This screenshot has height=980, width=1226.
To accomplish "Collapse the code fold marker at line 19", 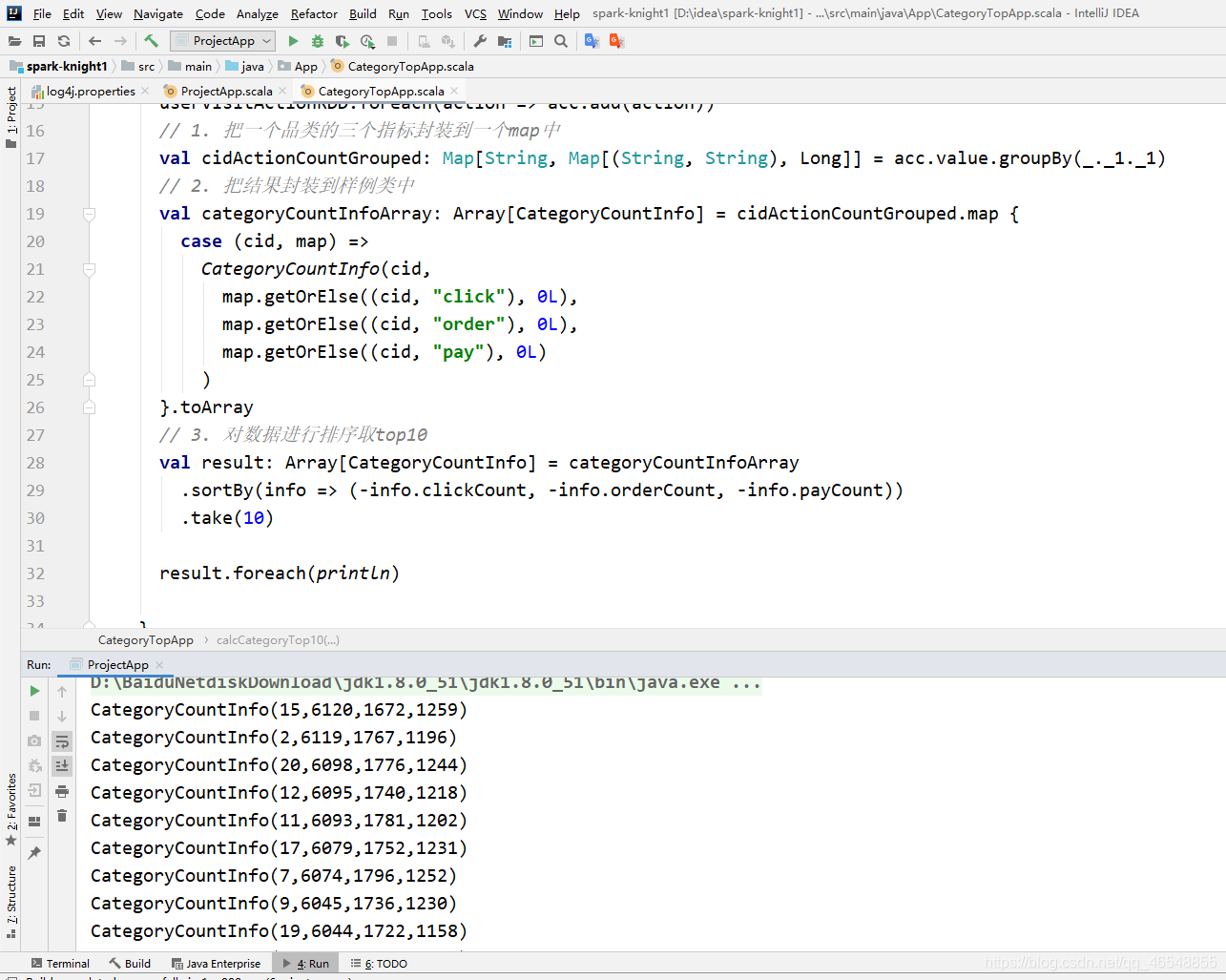I will pyautogui.click(x=89, y=215).
